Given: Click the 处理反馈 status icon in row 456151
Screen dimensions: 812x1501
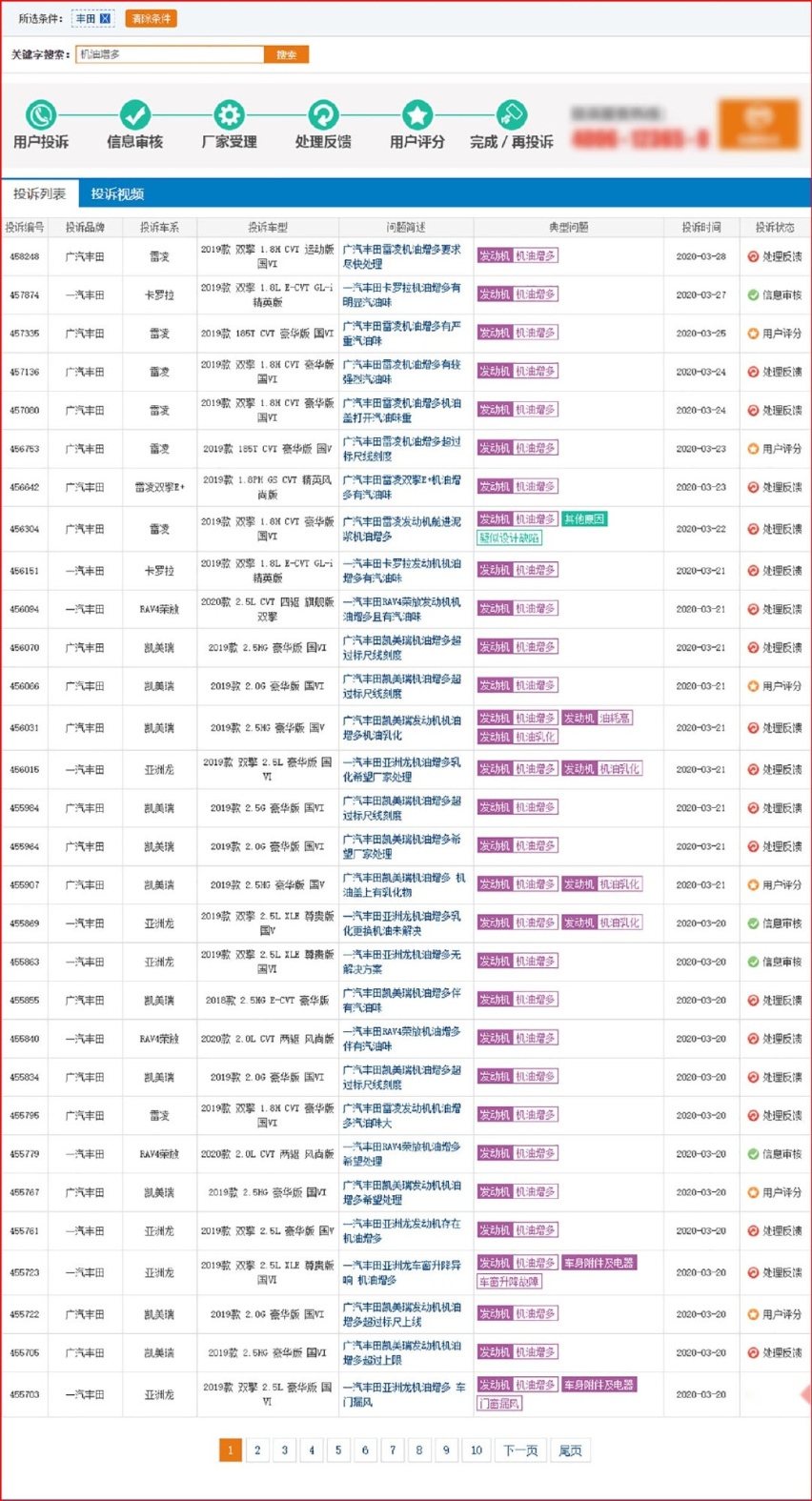Looking at the screenshot, I should [x=753, y=571].
